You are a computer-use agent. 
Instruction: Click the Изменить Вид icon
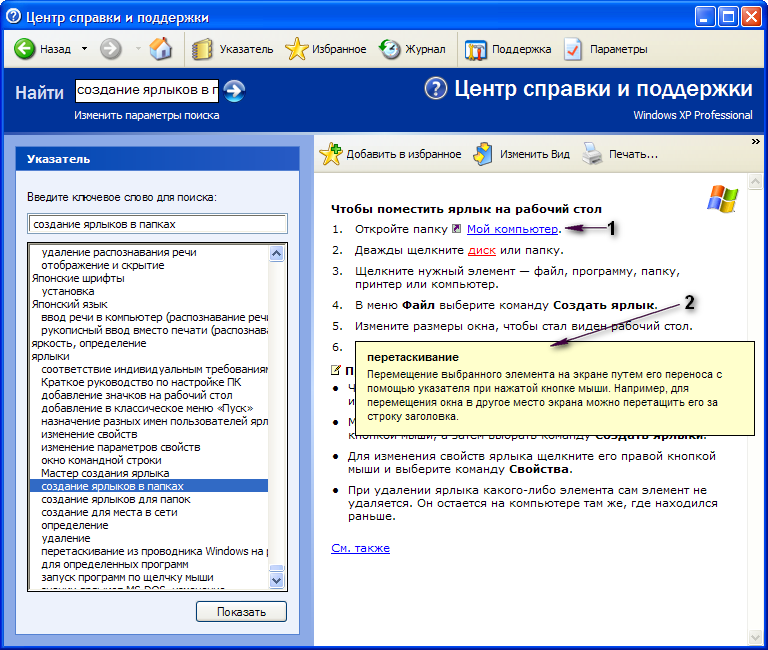click(x=483, y=154)
